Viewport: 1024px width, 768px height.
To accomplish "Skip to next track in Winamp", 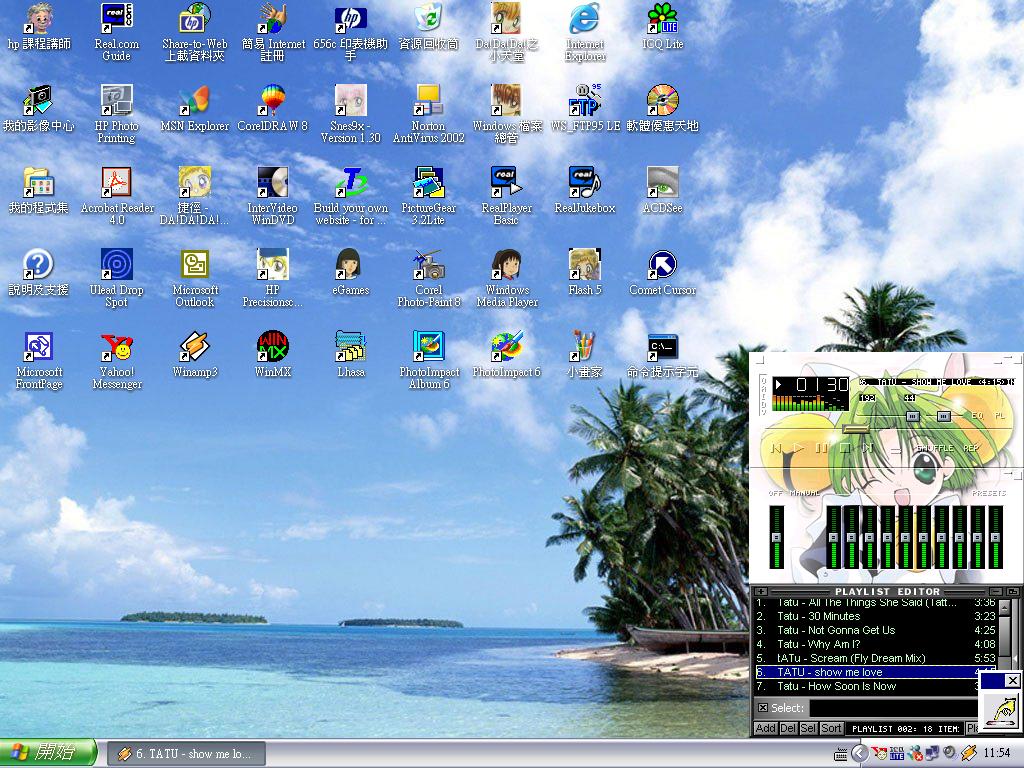I will point(867,448).
